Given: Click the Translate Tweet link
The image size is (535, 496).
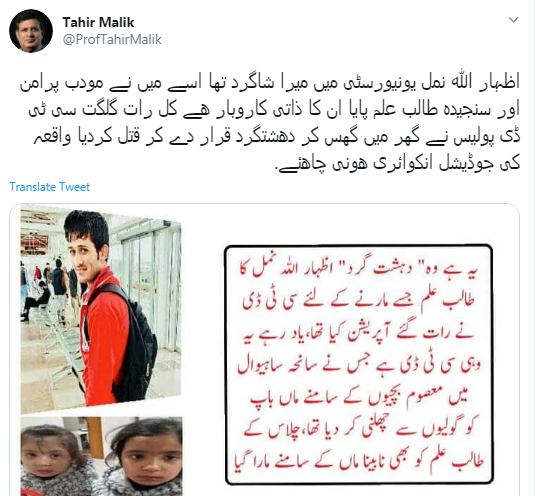Looking at the screenshot, I should pos(49,187).
